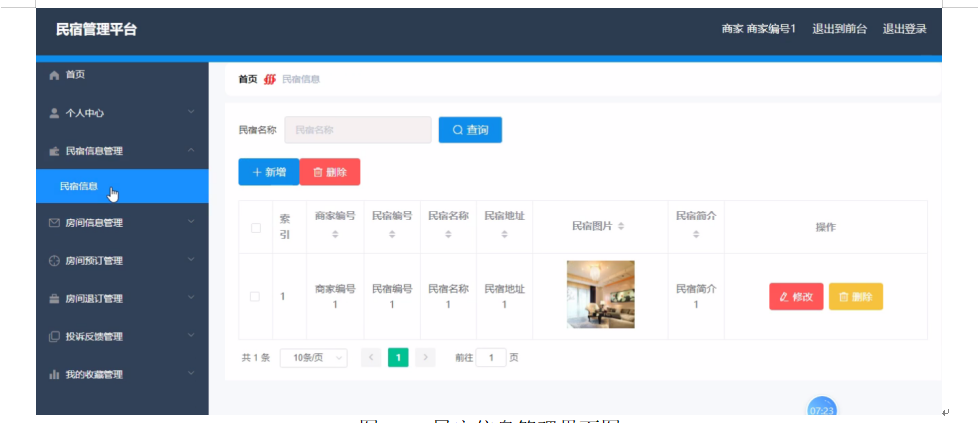This screenshot has width=979, height=423.
Task: Expand 房间信息管理 menu chevron
Action: click(191, 221)
